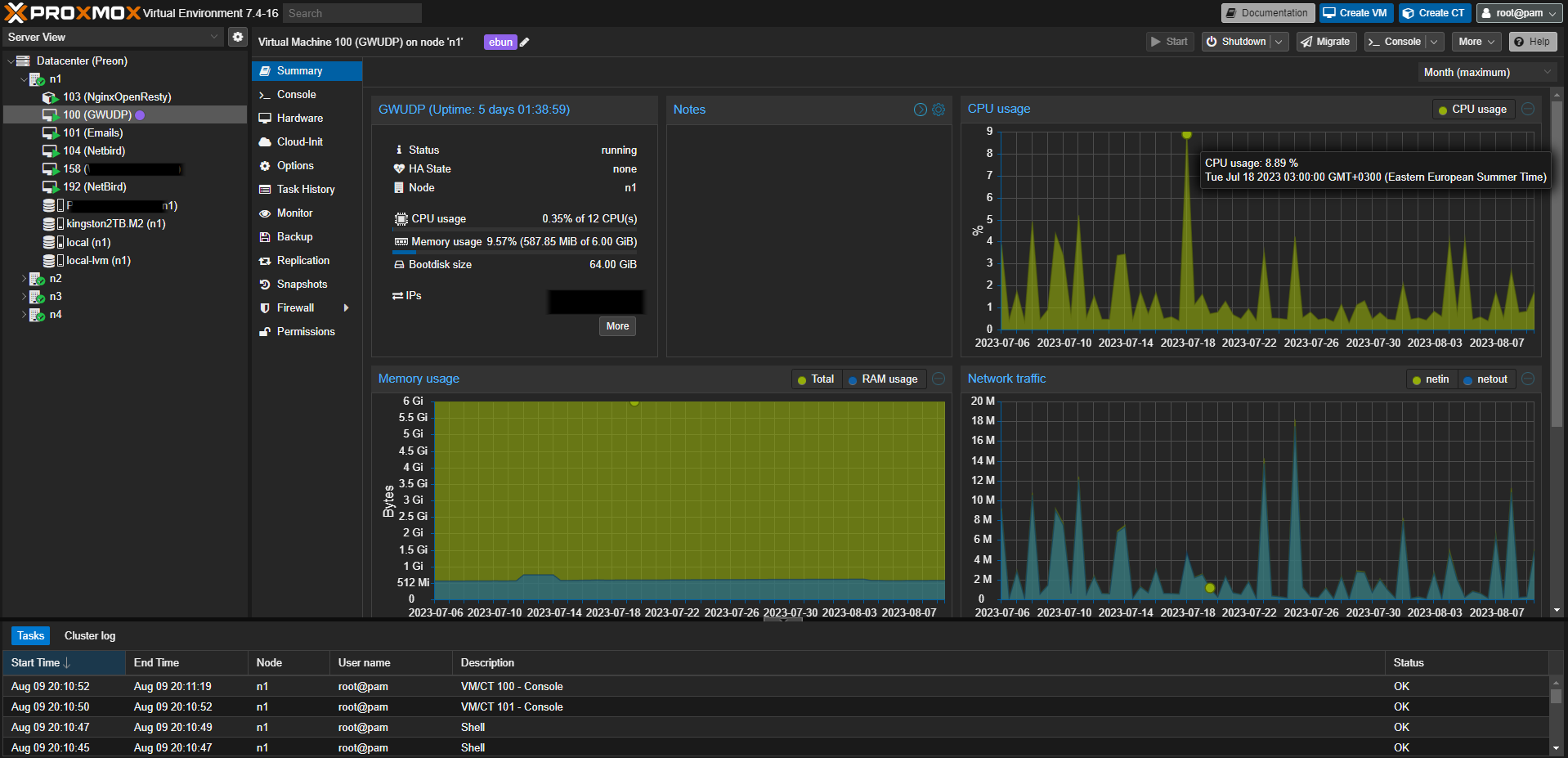Image resolution: width=1568 pixels, height=758 pixels.
Task: Open Permissions section
Action: tap(307, 332)
